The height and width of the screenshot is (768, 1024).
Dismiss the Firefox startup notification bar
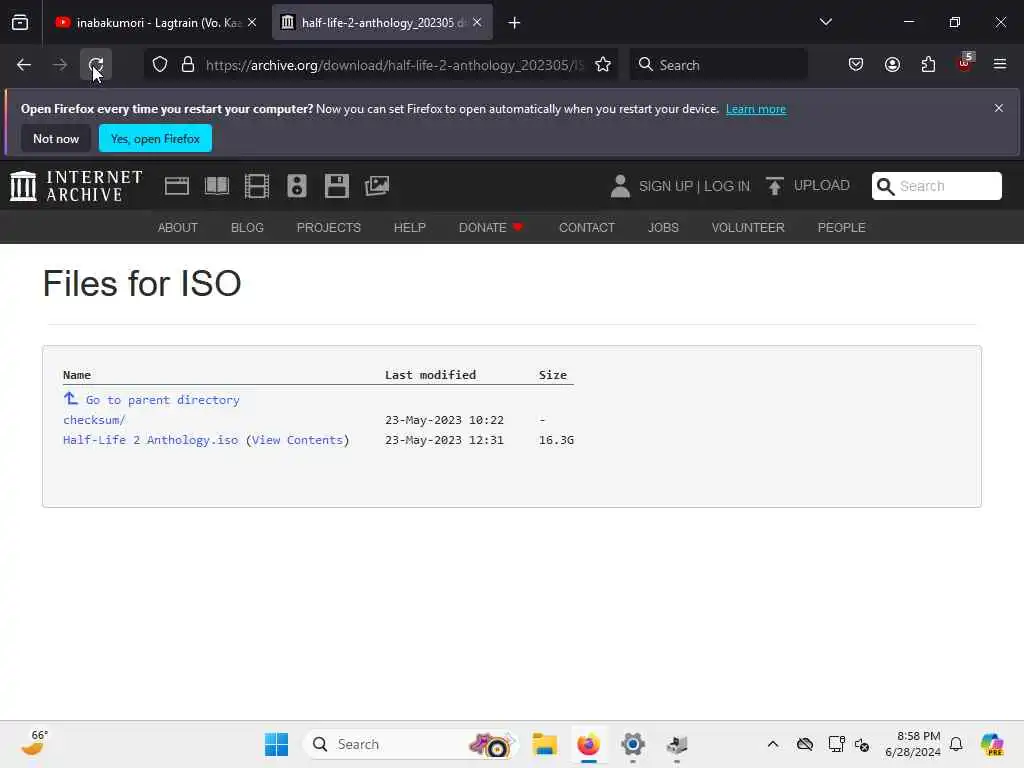999,108
